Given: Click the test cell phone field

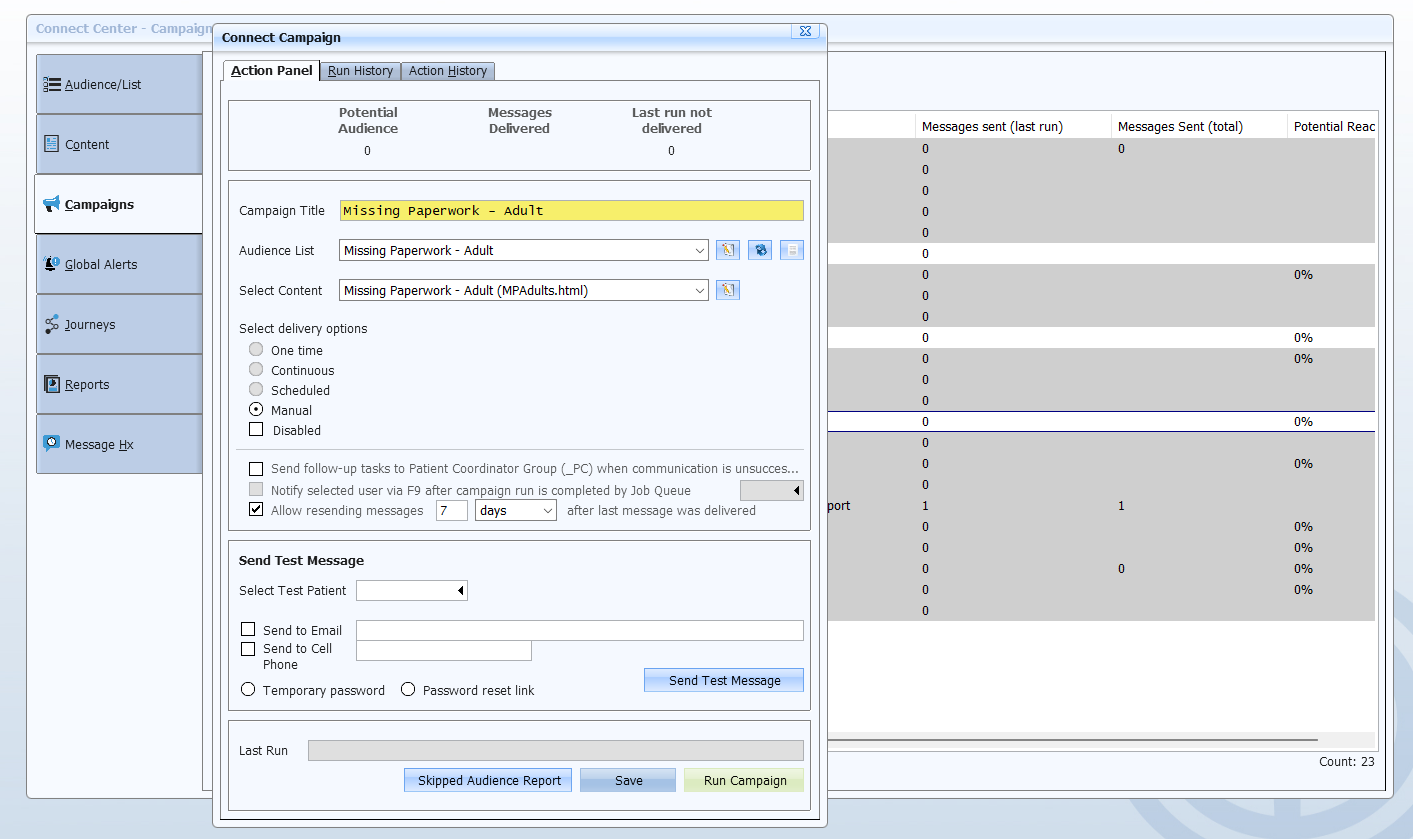Looking at the screenshot, I should pyautogui.click(x=444, y=651).
